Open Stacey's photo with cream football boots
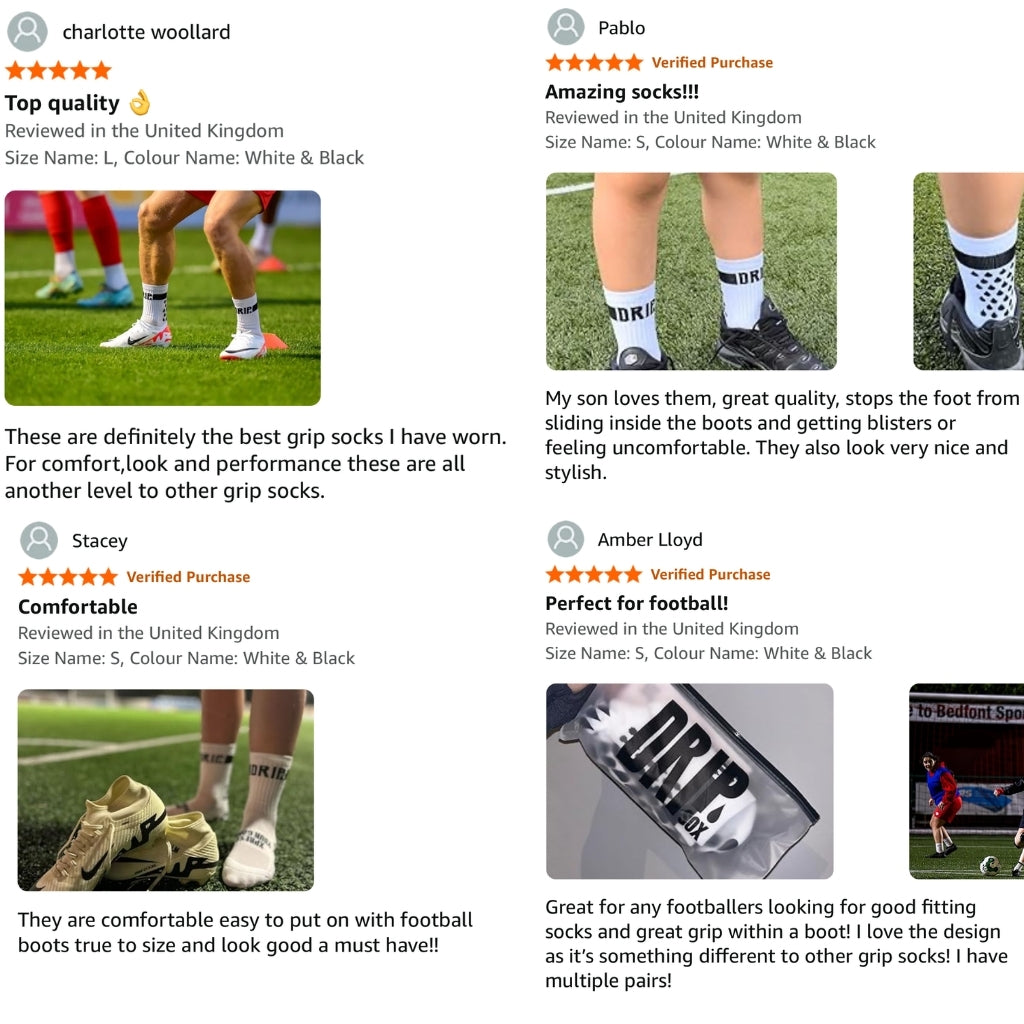This screenshot has width=1024, height=1024. pyautogui.click(x=166, y=789)
